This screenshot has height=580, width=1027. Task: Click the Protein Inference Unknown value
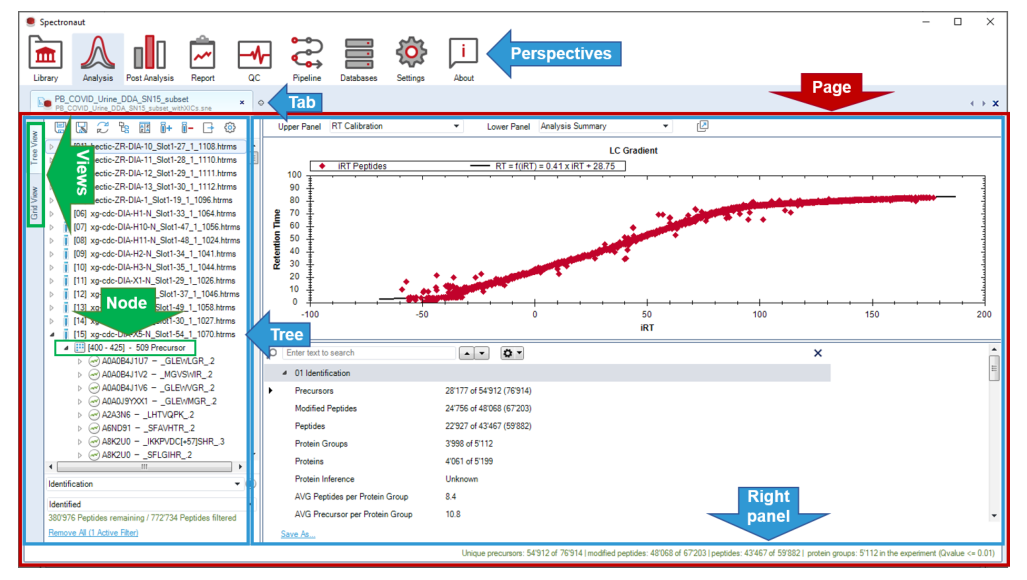[462, 479]
